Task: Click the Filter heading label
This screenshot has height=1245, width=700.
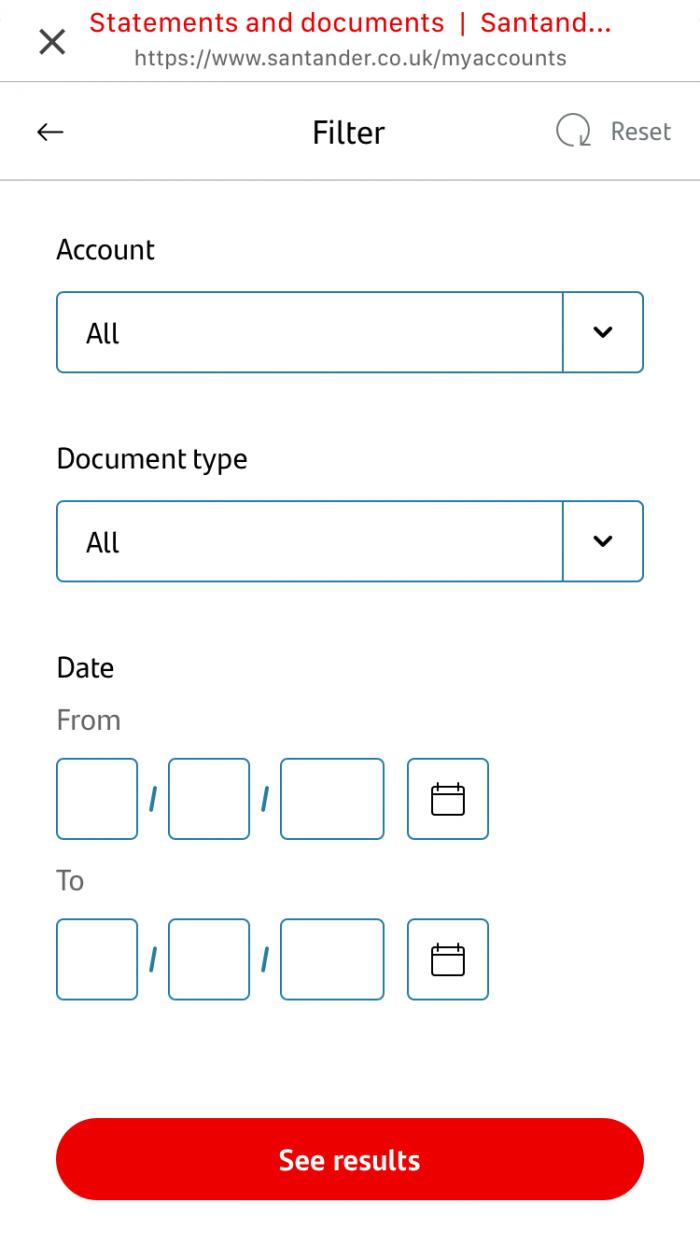Action: coord(349,131)
